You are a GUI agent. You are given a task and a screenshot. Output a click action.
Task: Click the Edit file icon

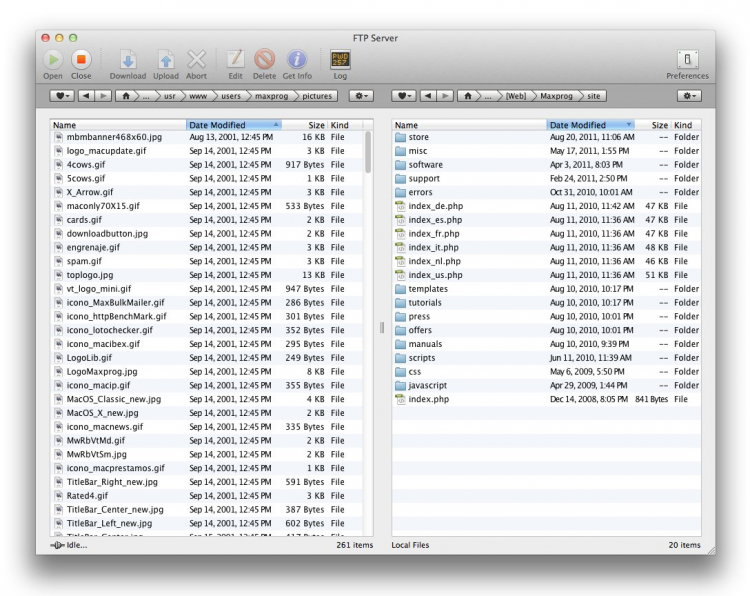click(235, 60)
